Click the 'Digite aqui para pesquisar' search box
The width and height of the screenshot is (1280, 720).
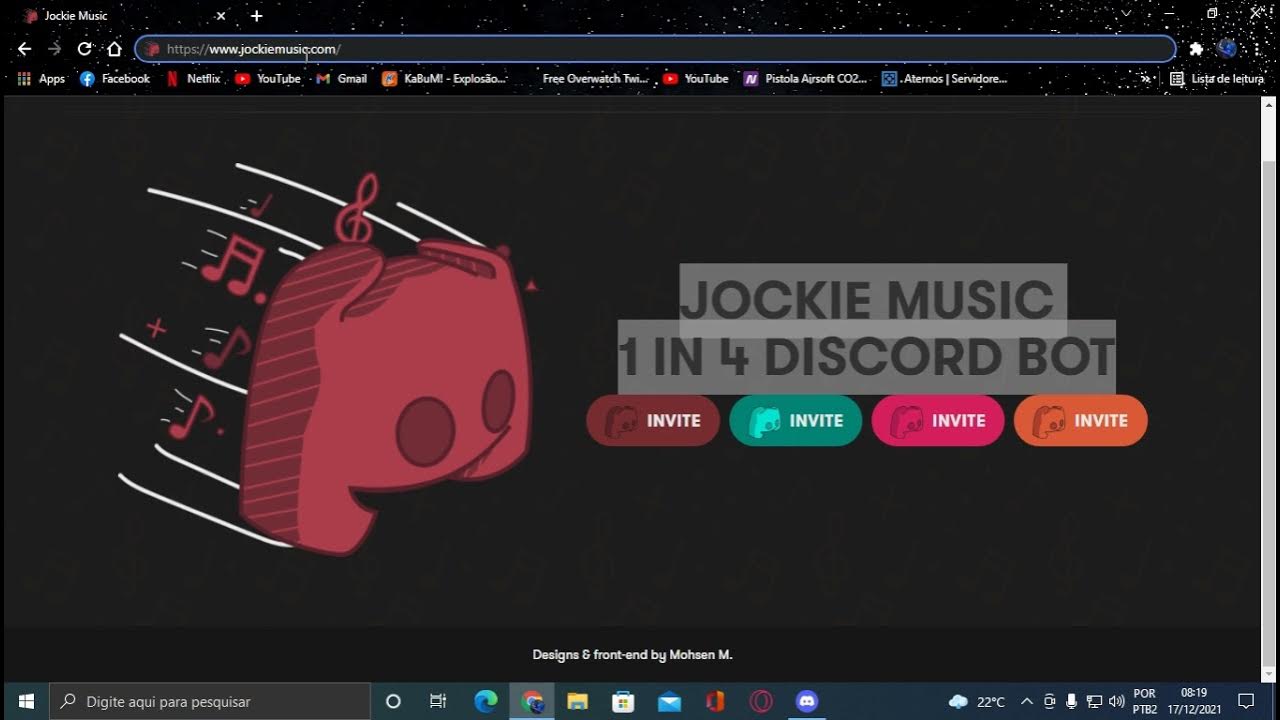tap(210, 702)
